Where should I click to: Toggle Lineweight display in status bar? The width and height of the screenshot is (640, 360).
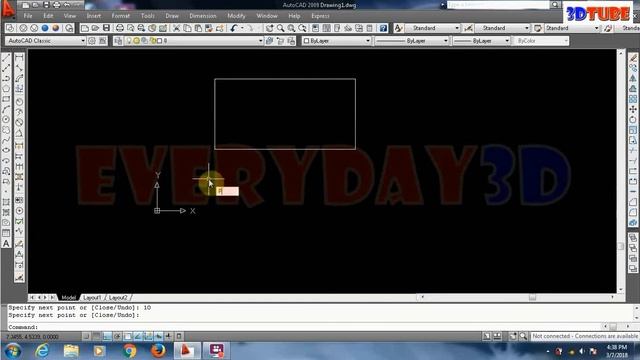point(169,336)
